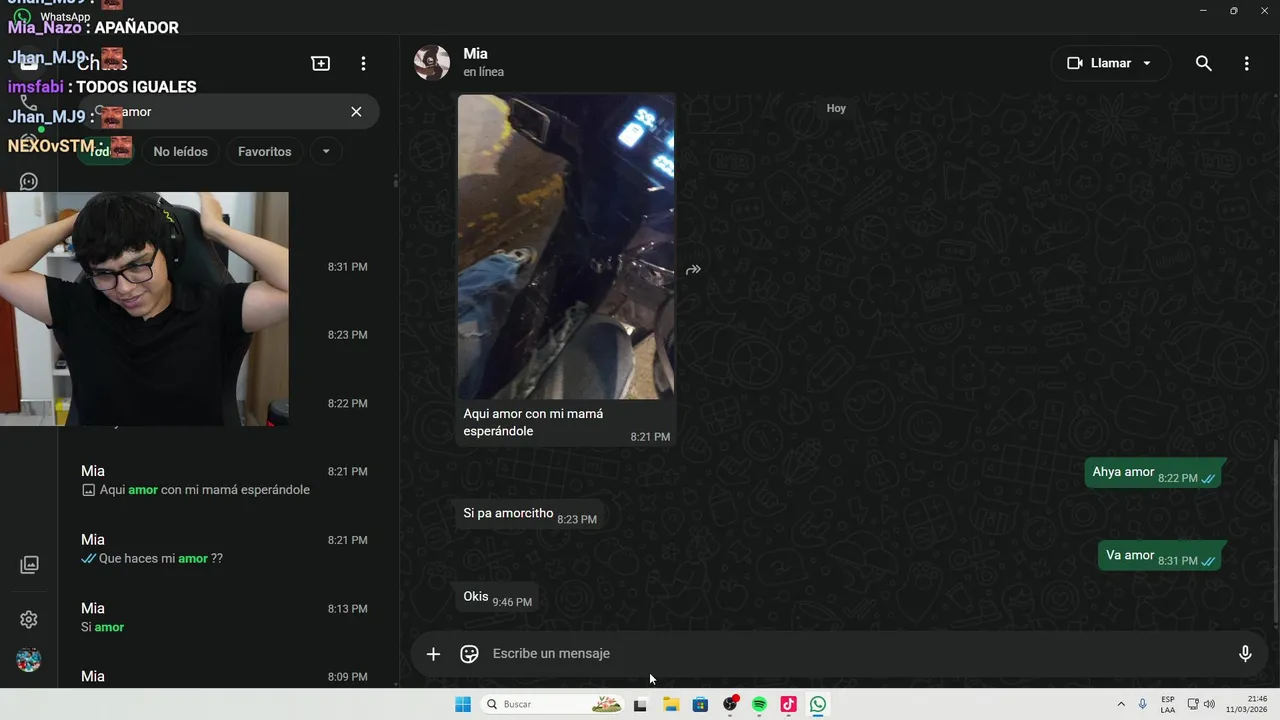1280x720 pixels.
Task: Open contact info via 'Mia' header name
Action: 475,54
